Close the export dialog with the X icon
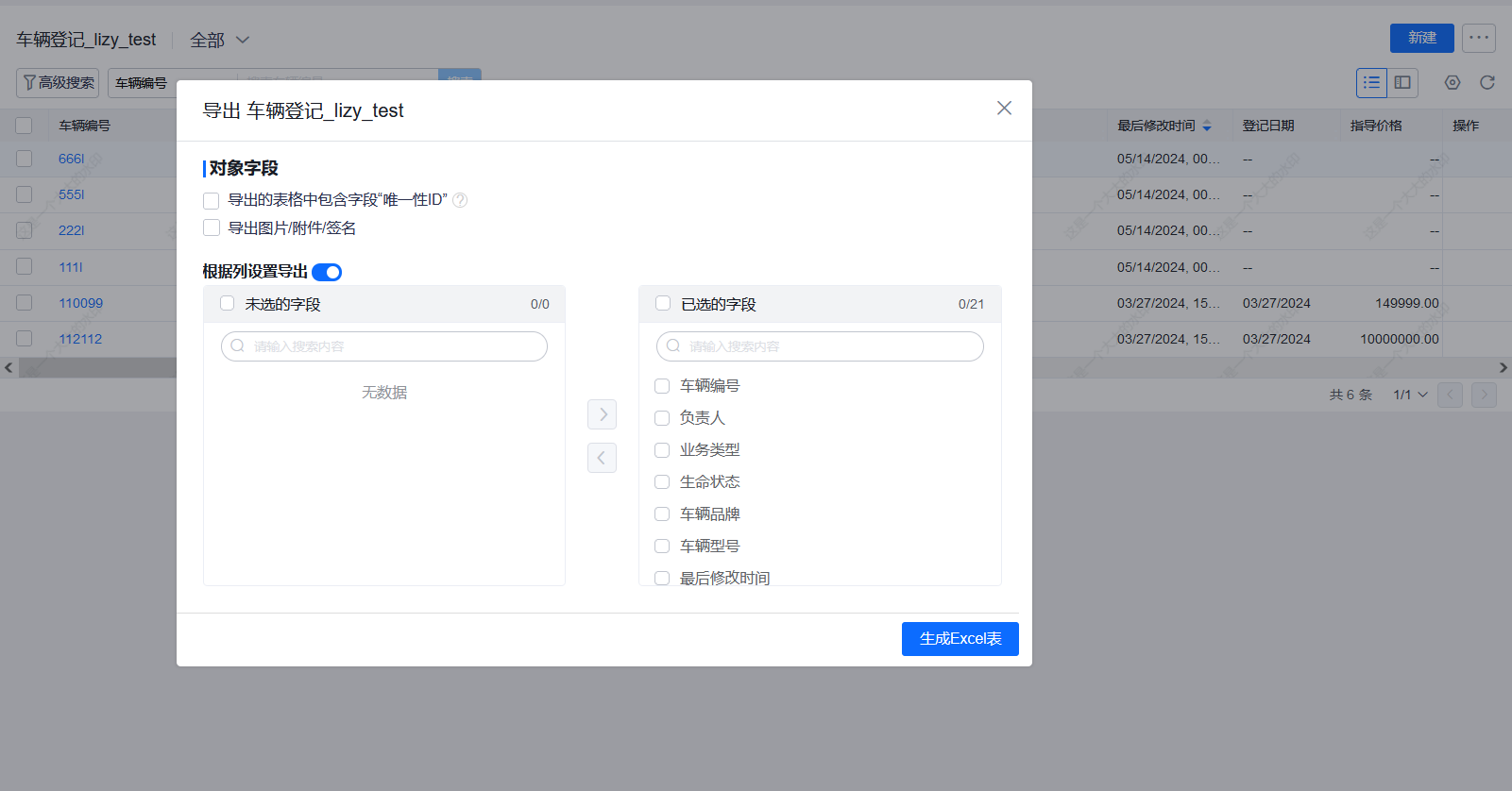Viewport: 1512px width, 791px height. [x=1004, y=108]
